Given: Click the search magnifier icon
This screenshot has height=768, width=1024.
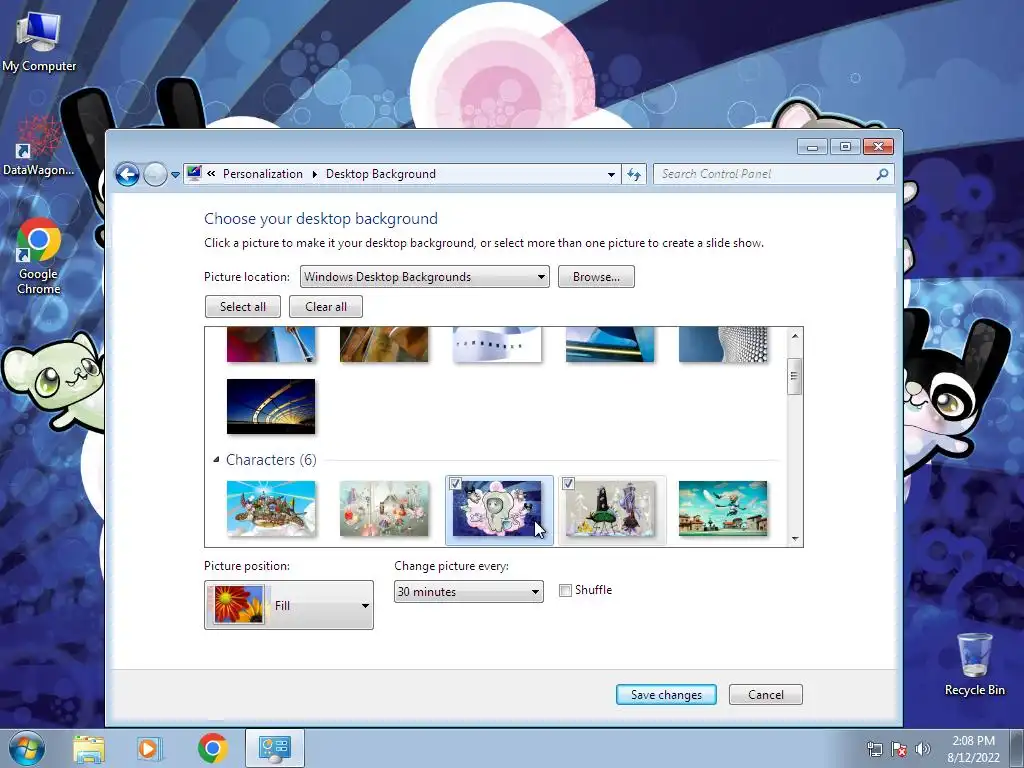Looking at the screenshot, I should 882,174.
